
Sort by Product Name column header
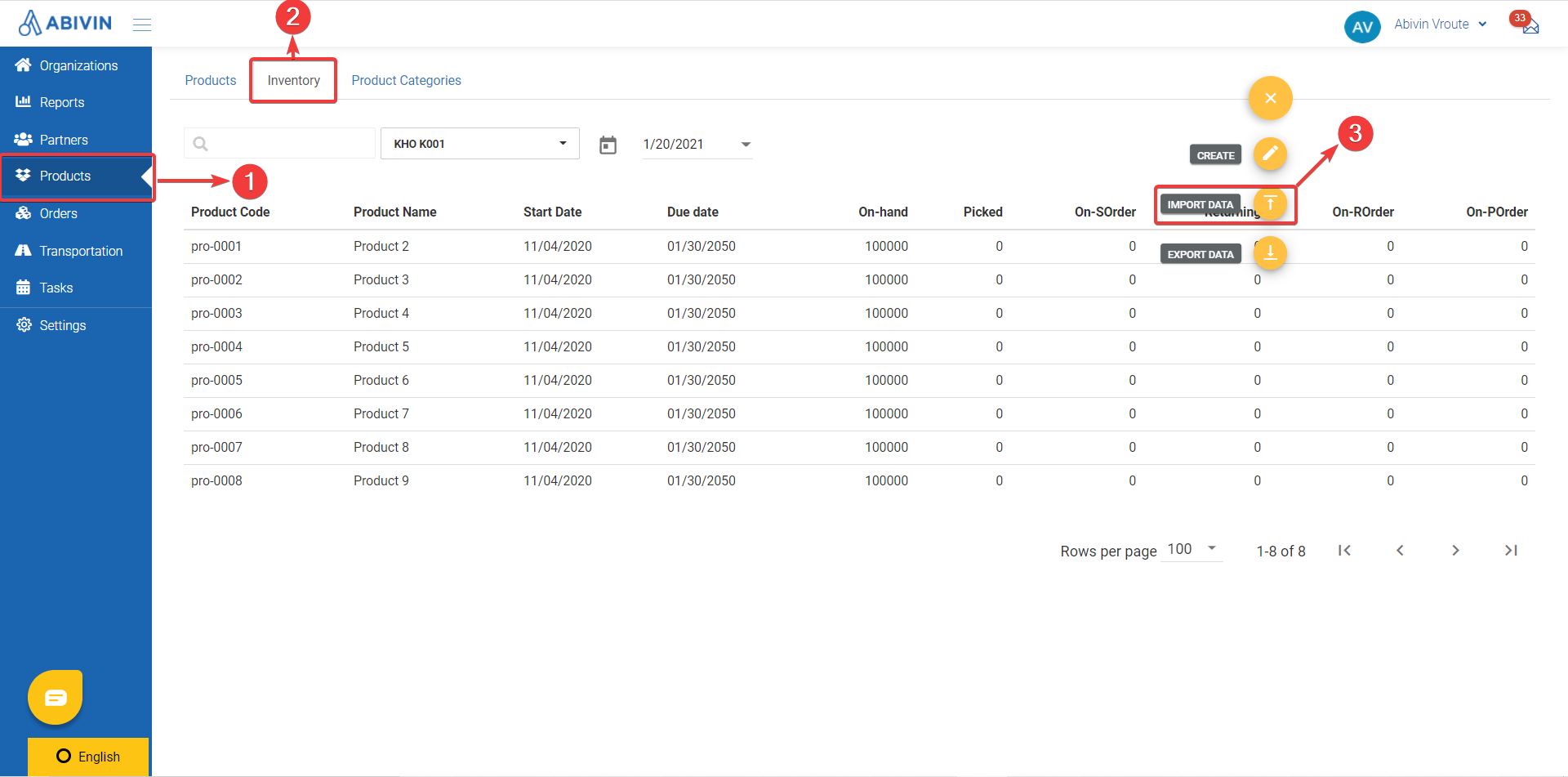coord(394,212)
